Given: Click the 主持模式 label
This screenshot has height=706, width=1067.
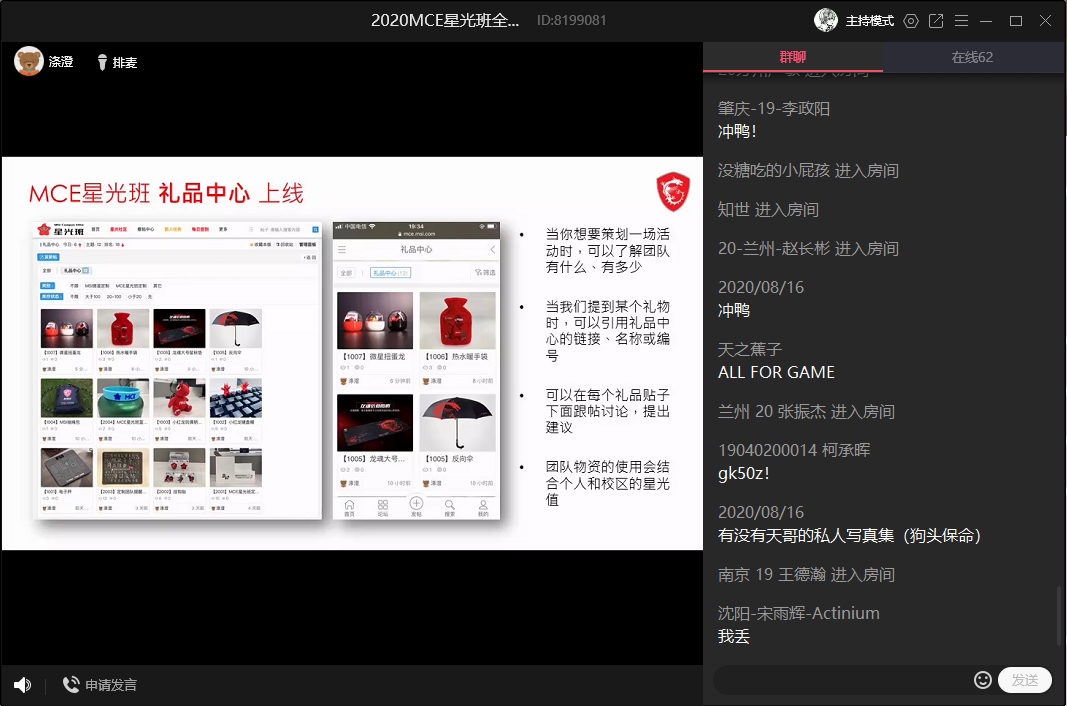Looking at the screenshot, I should point(870,21).
